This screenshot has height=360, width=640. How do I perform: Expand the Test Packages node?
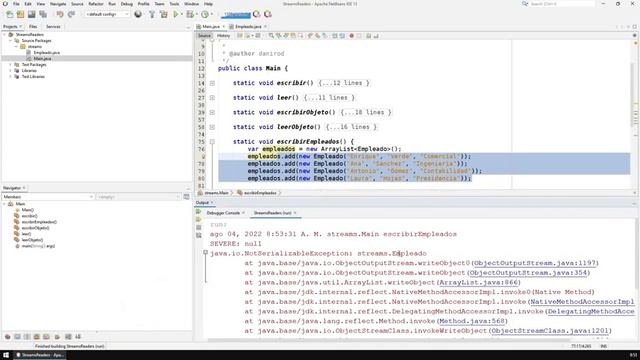tap(11, 64)
